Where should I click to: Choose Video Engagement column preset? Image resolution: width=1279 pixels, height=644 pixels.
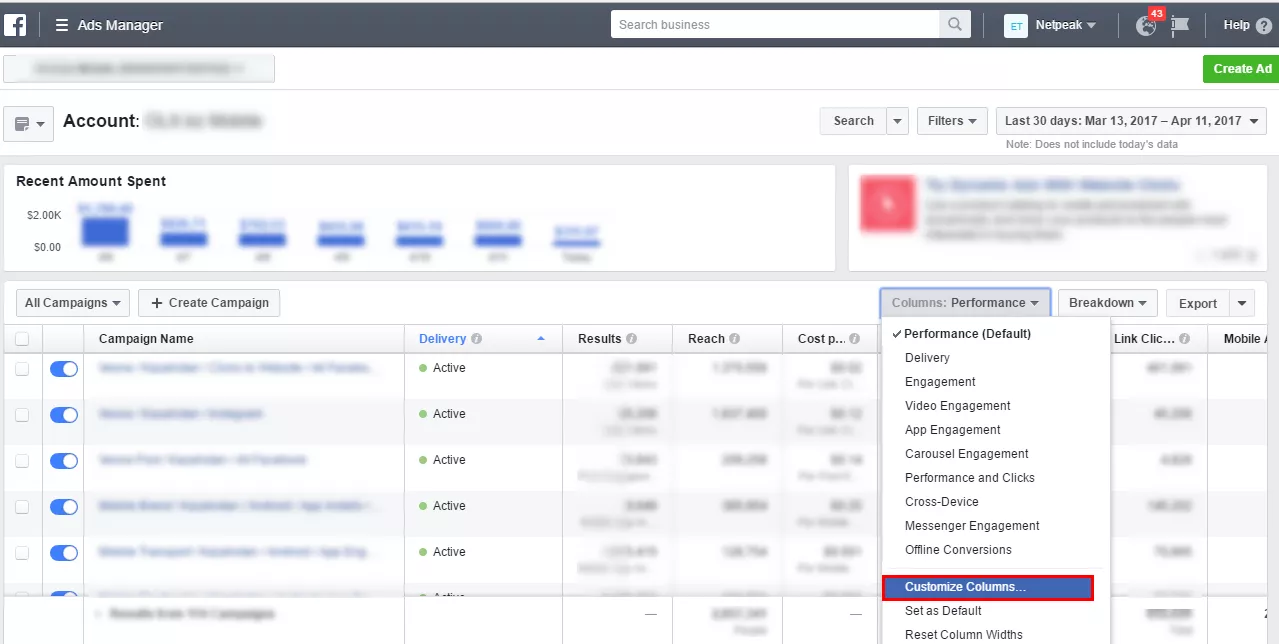(x=957, y=406)
